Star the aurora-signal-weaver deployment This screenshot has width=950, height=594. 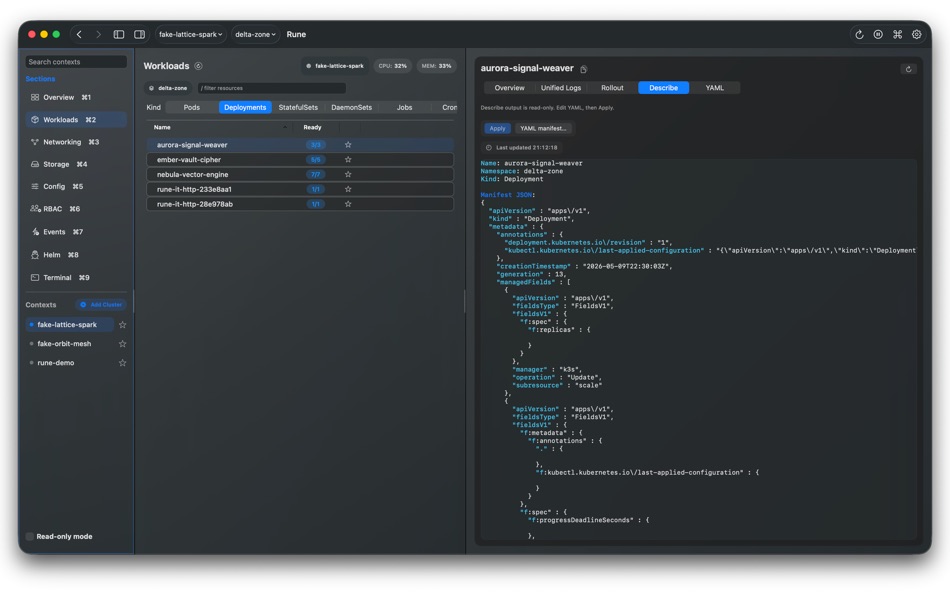[x=348, y=145]
